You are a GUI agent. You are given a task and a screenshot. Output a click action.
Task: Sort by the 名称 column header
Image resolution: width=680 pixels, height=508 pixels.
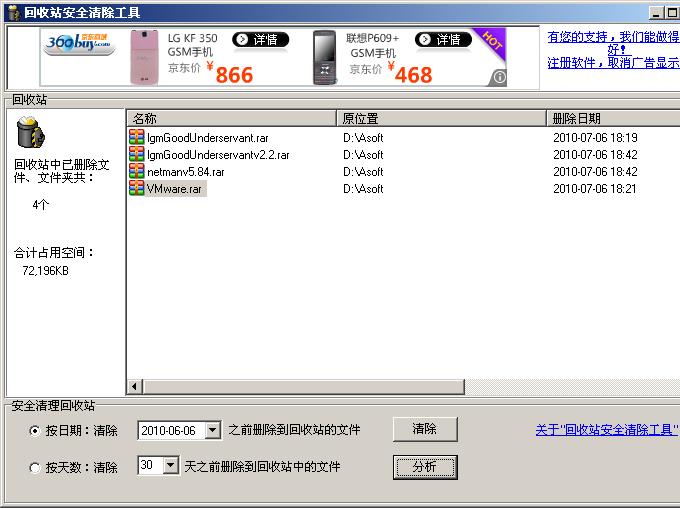(x=232, y=118)
